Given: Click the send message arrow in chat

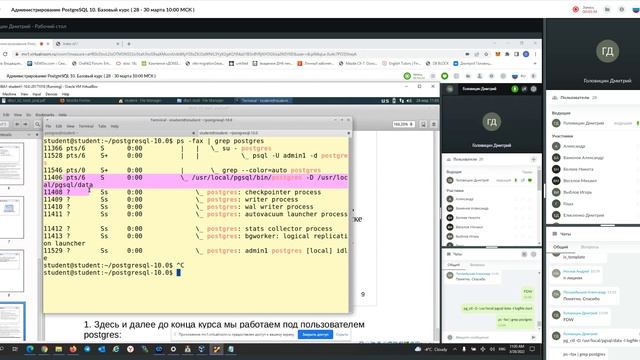Looking at the screenshot, I should pos(533,337).
